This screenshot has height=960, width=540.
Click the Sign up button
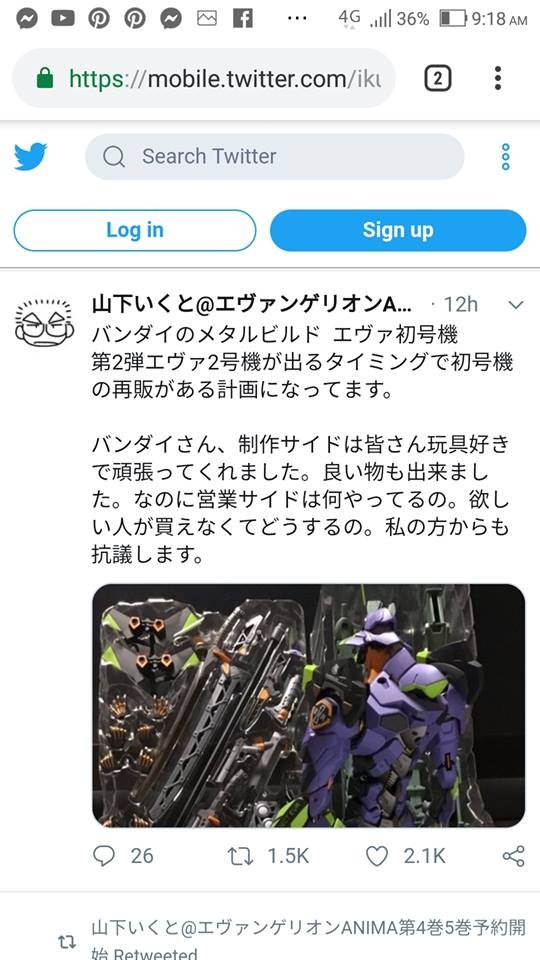(x=398, y=230)
